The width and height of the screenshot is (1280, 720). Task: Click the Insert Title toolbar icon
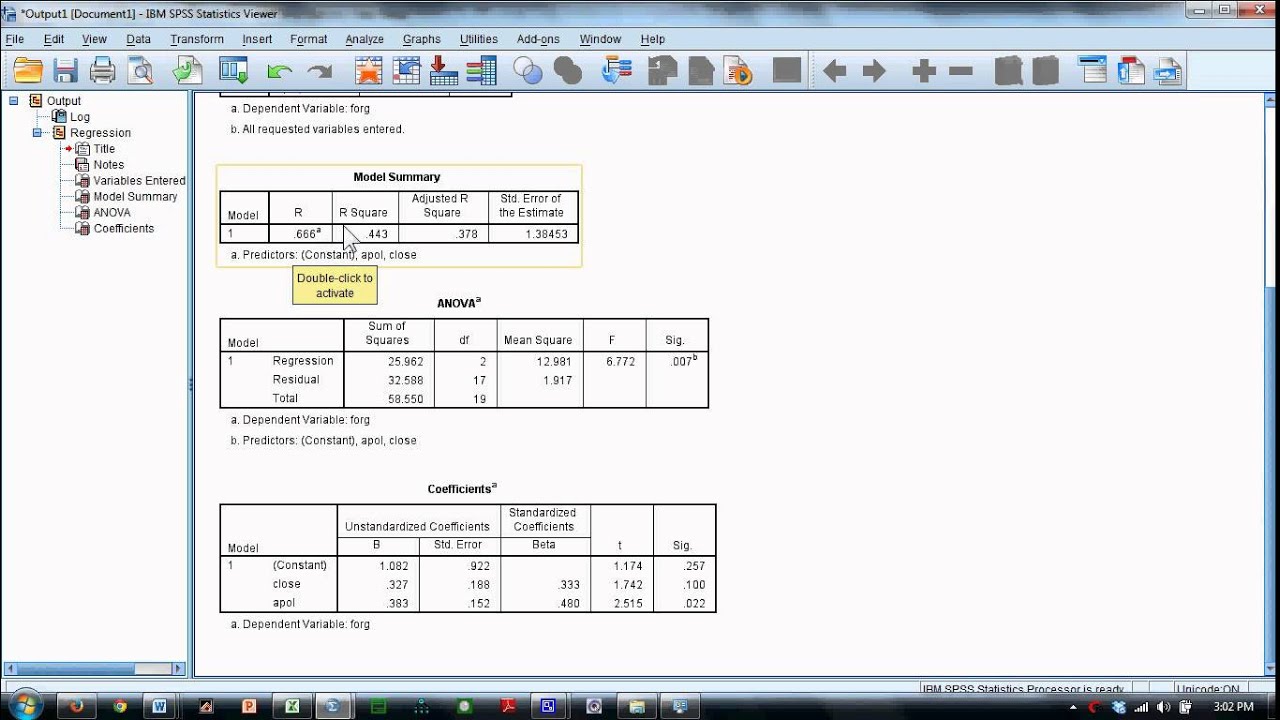click(1131, 71)
